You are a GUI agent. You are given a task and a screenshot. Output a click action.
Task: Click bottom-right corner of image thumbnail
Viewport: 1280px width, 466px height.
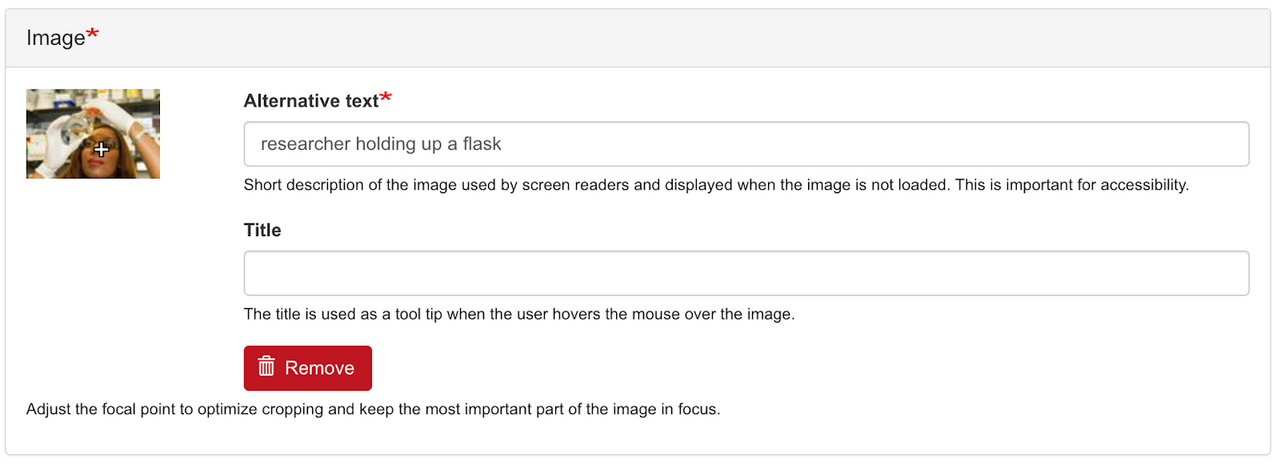point(155,174)
